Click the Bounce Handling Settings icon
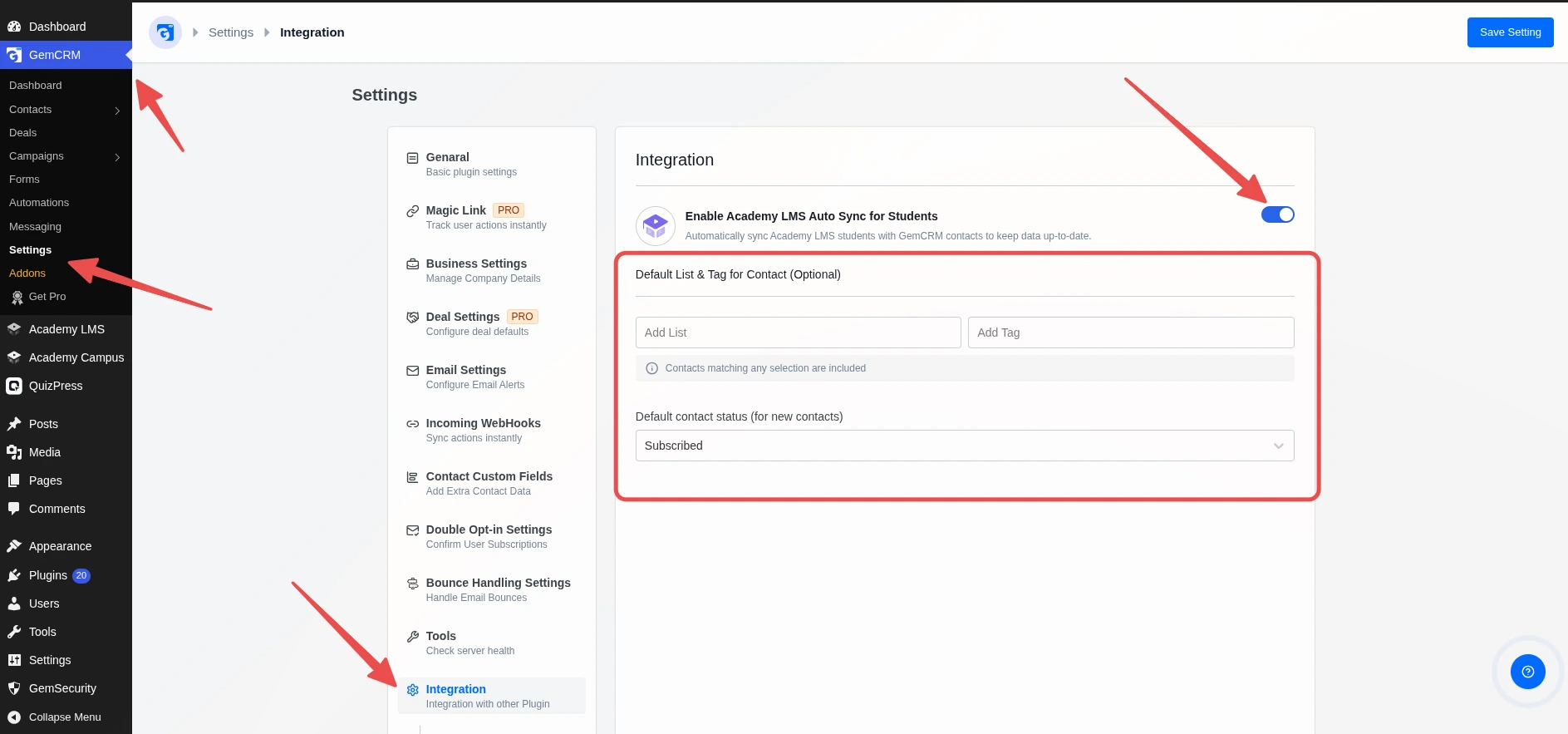Screen dimensions: 1568x734 point(412,584)
